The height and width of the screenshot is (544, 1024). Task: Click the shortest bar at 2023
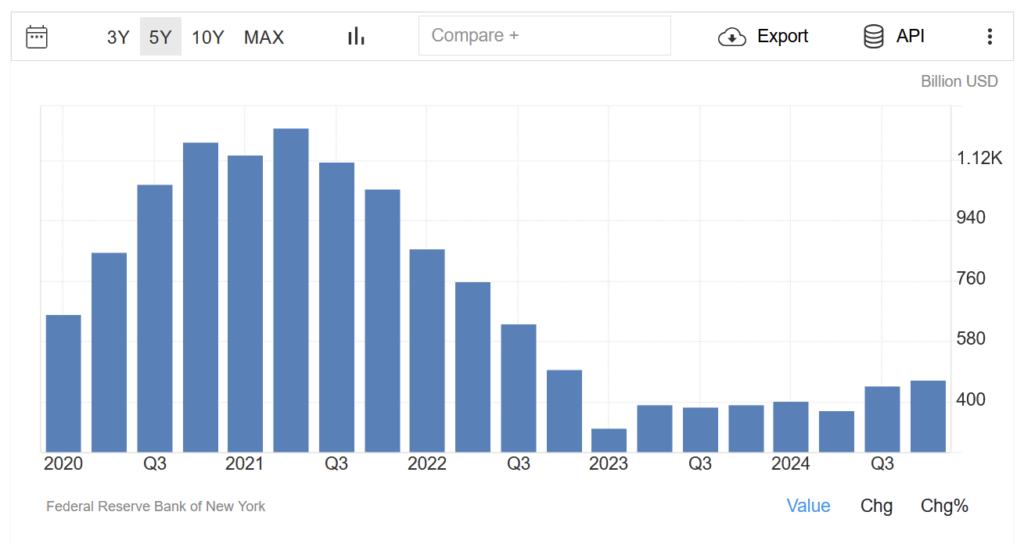point(609,440)
